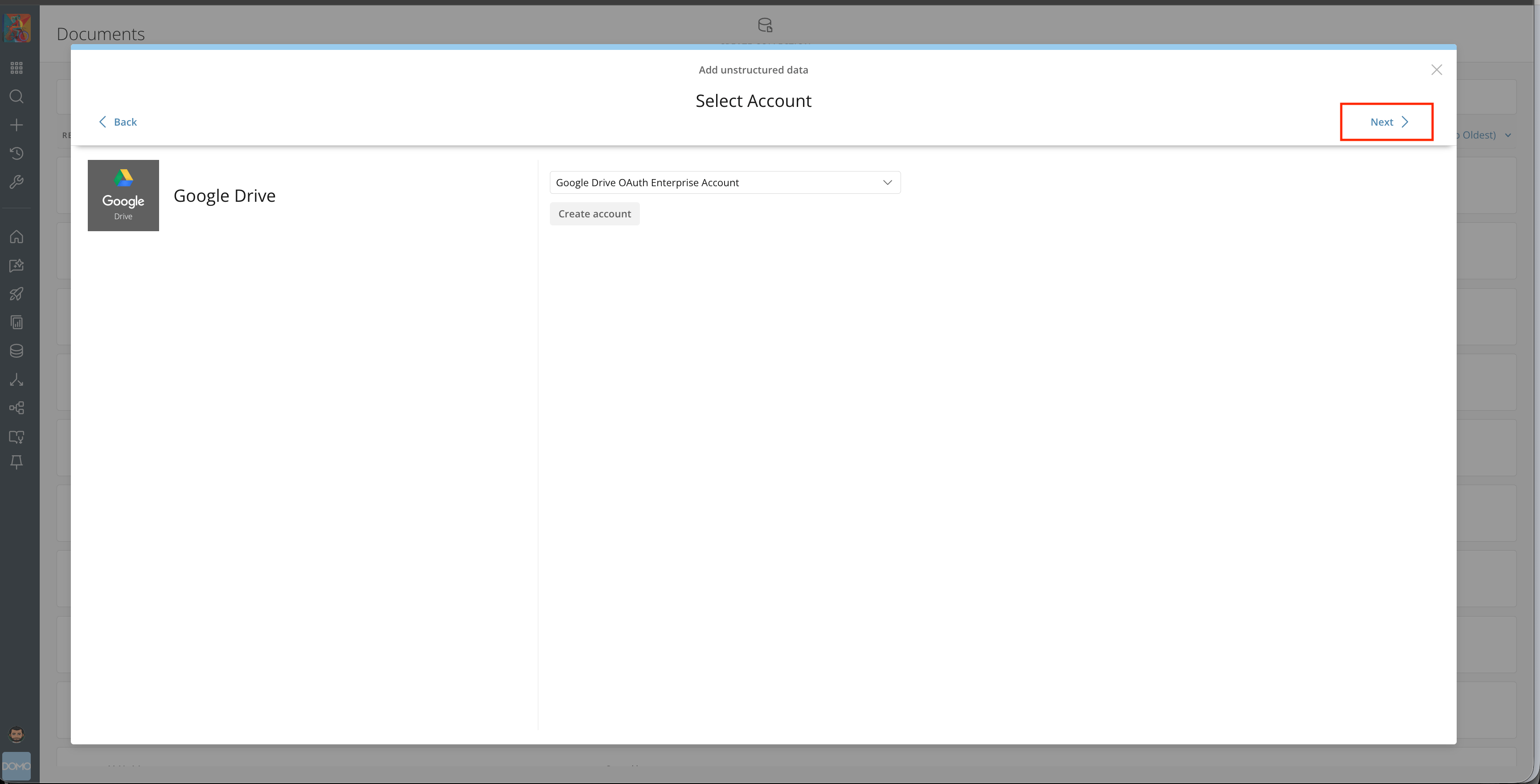The image size is (1540, 784).
Task: Click the plus (add) icon in sidebar
Action: point(17,125)
